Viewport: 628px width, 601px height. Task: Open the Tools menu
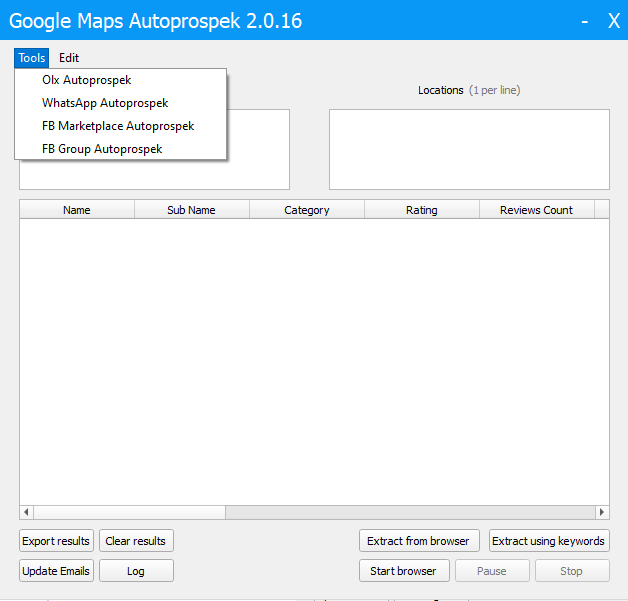point(32,58)
